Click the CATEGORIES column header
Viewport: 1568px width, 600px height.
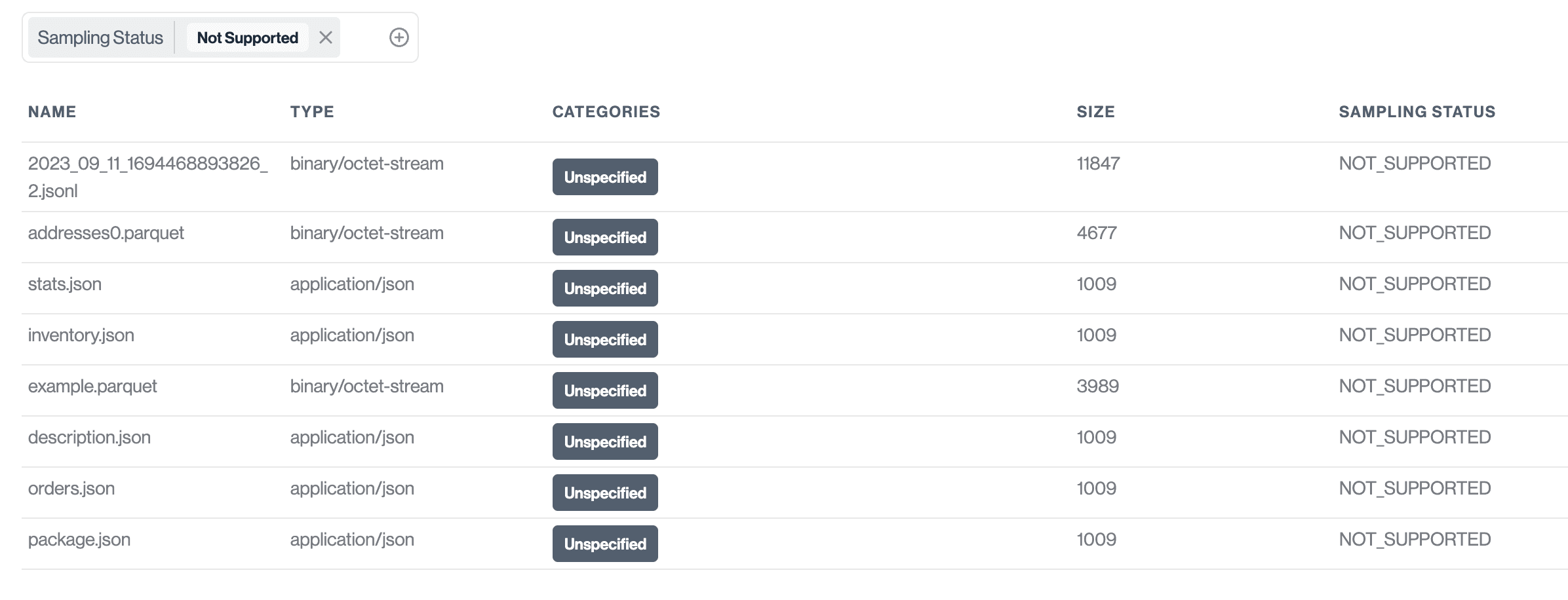605,111
